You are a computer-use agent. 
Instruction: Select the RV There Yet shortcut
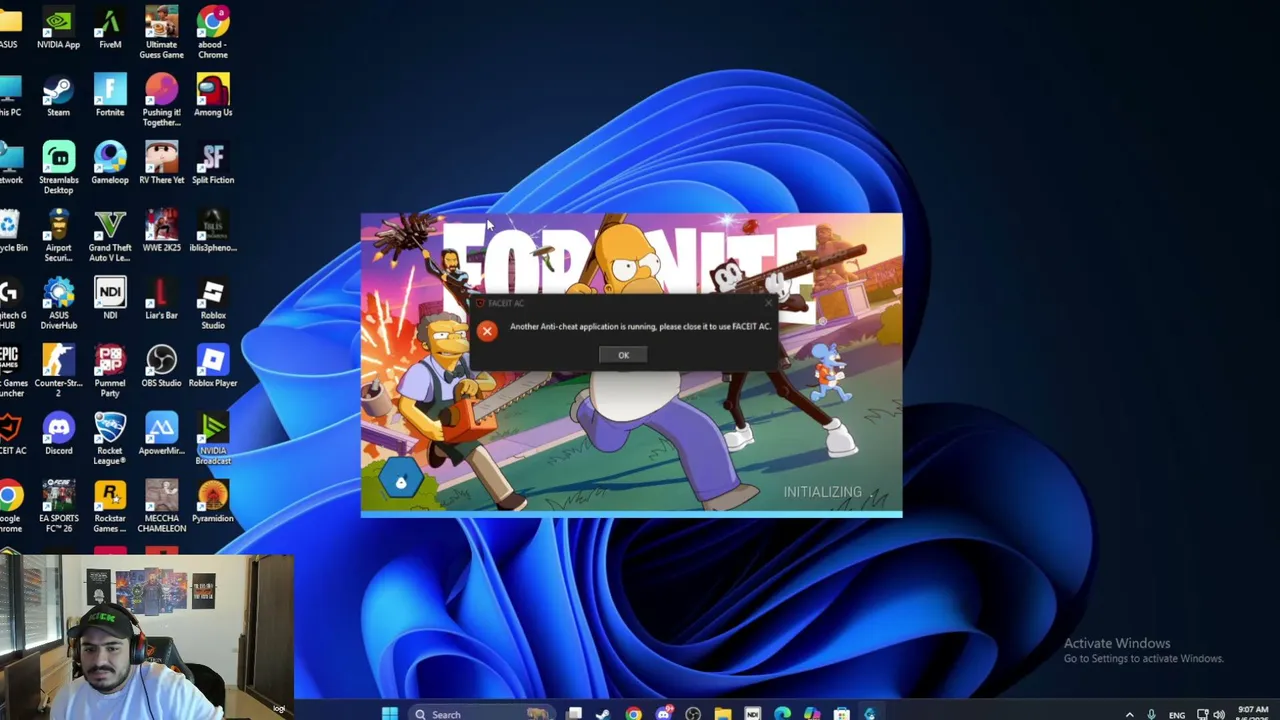pyautogui.click(x=161, y=163)
